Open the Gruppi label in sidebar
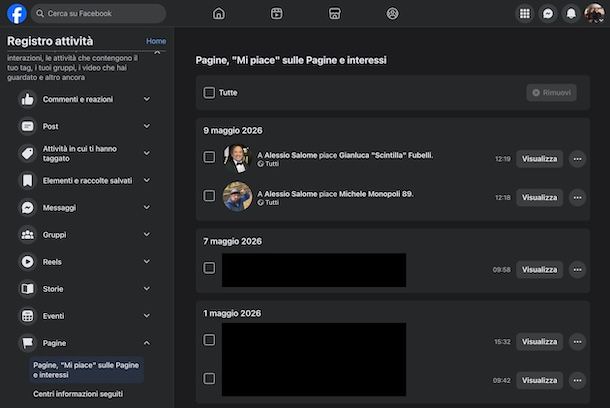This screenshot has height=408, width=610. tap(54, 235)
